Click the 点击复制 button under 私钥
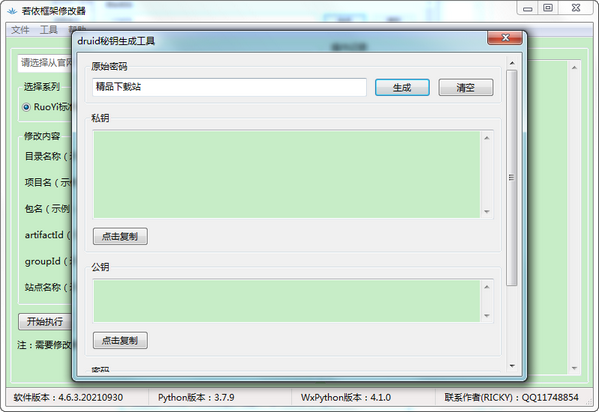 tap(120, 236)
